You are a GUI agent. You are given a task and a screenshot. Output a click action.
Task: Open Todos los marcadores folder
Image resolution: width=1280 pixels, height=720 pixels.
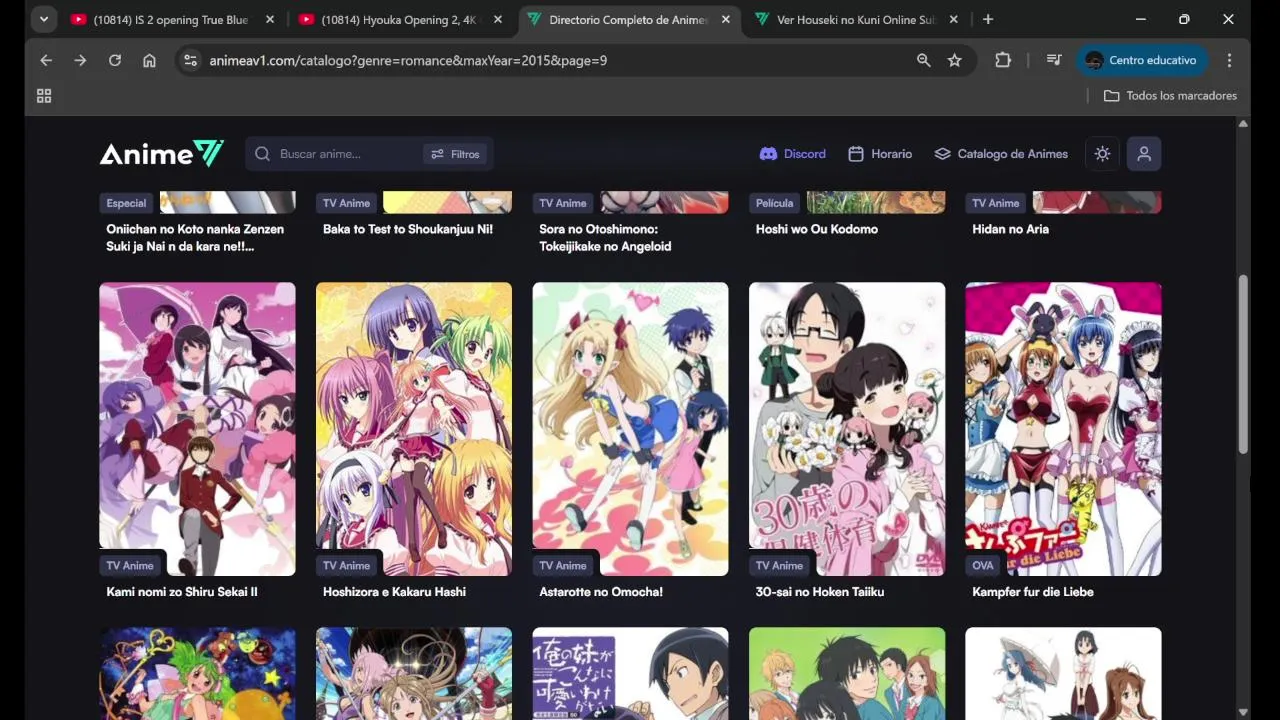1170,96
